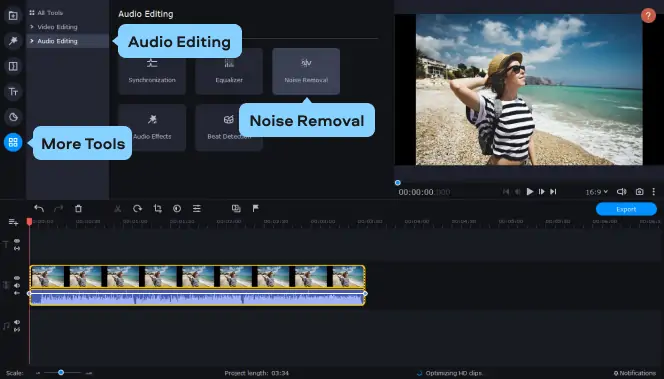The width and height of the screenshot is (664, 379).
Task: Toggle the video track arrow icon
Action: 17,293
